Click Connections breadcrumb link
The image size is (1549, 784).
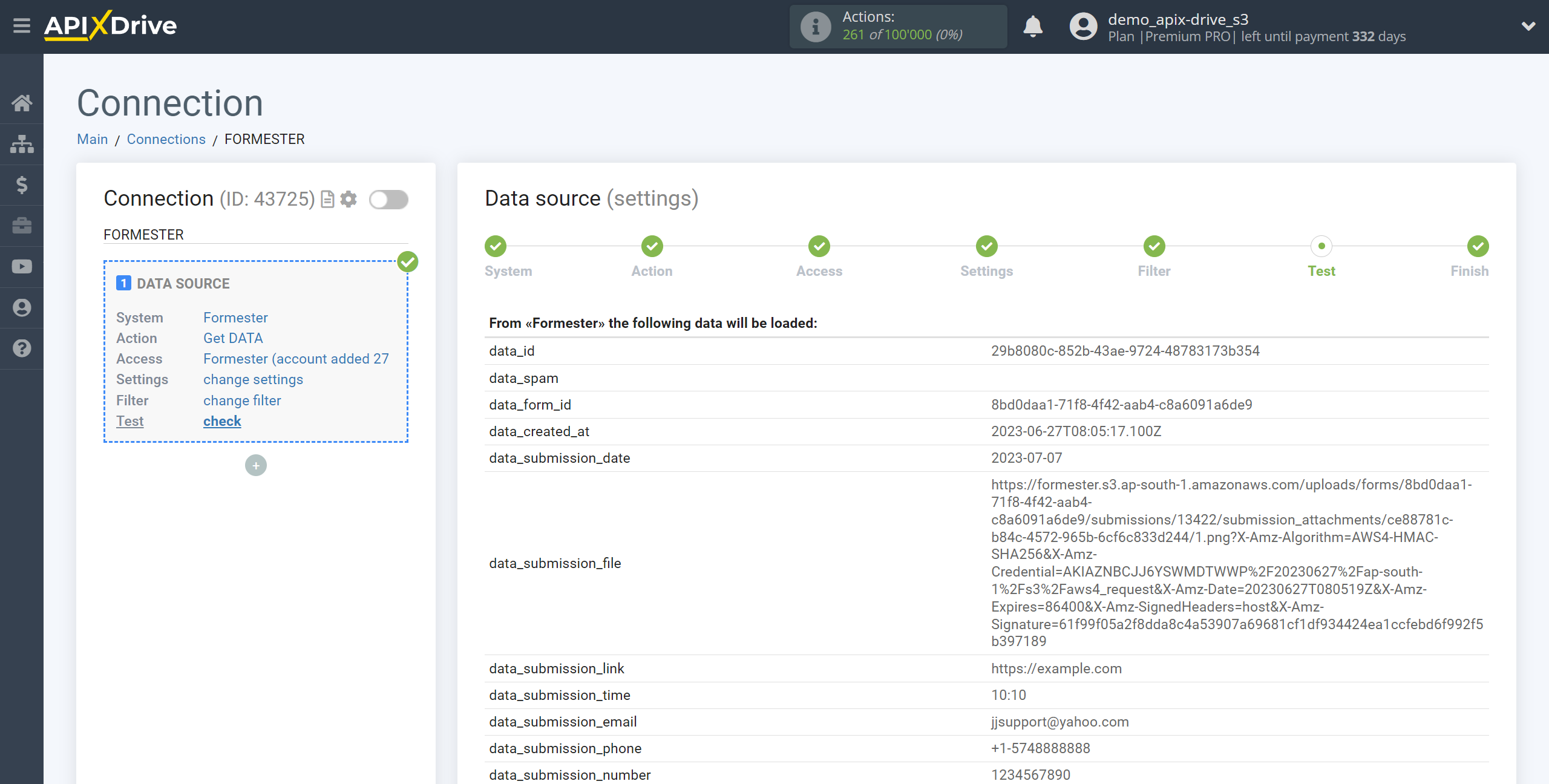click(x=166, y=139)
